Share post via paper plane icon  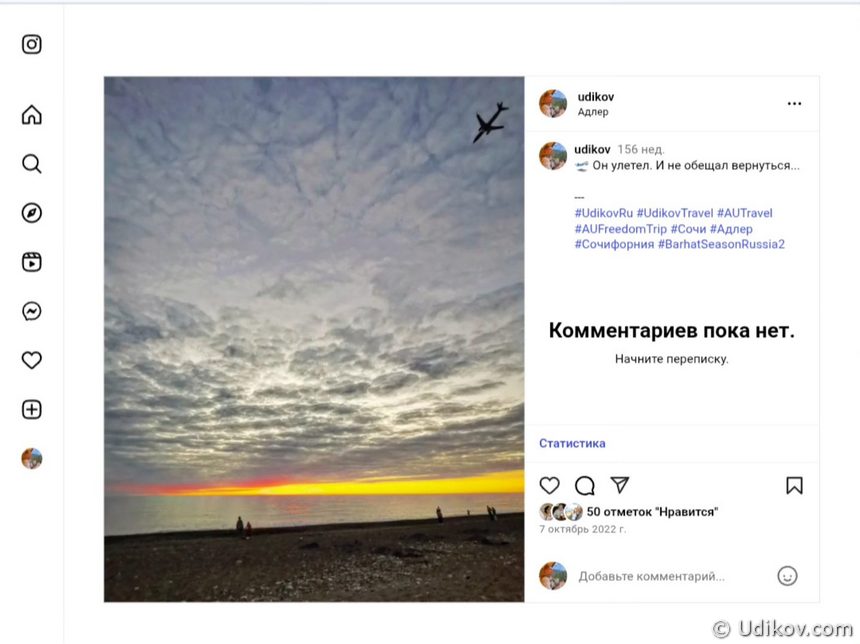(620, 485)
